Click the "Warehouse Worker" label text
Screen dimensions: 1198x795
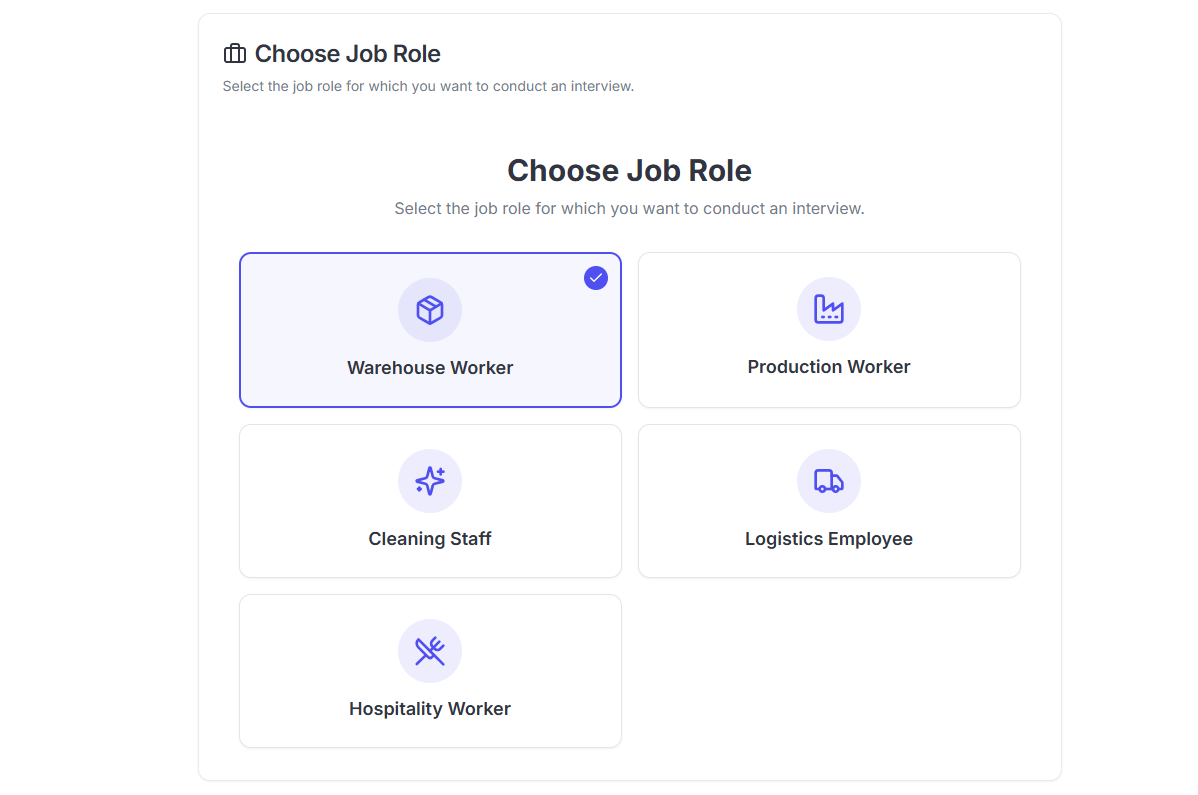pos(430,368)
